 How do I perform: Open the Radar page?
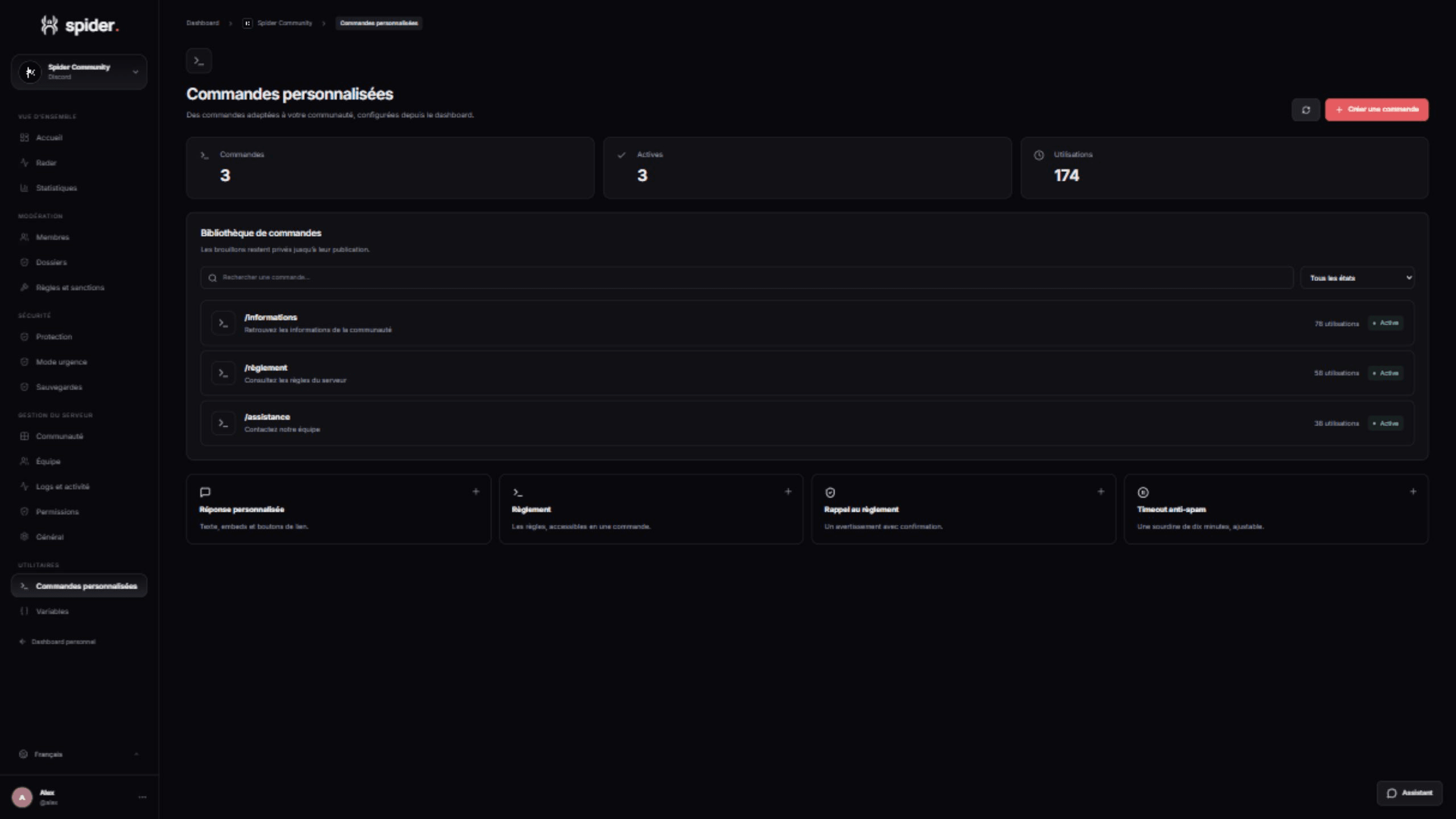79,163
